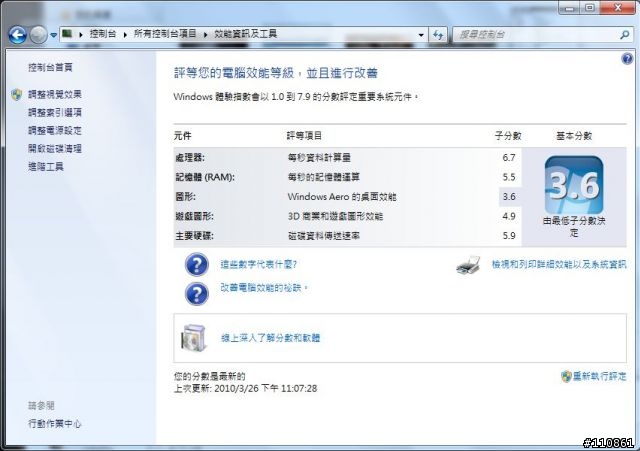Open 這些數字代表什麼? link

click(259, 264)
